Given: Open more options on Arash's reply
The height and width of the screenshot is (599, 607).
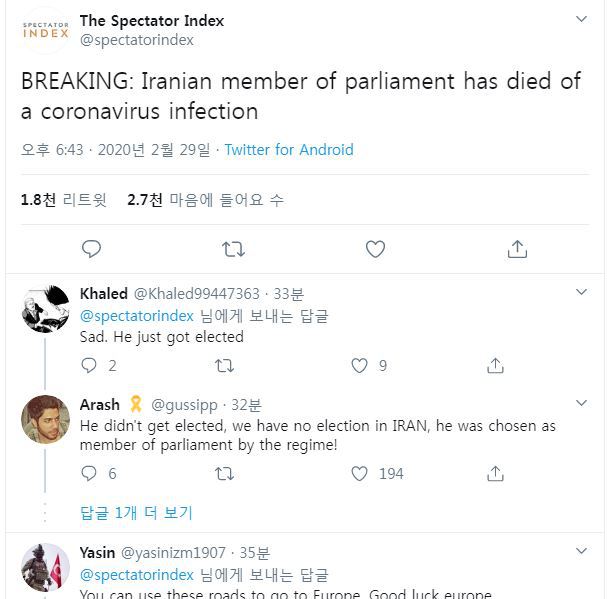Looking at the screenshot, I should tap(582, 404).
